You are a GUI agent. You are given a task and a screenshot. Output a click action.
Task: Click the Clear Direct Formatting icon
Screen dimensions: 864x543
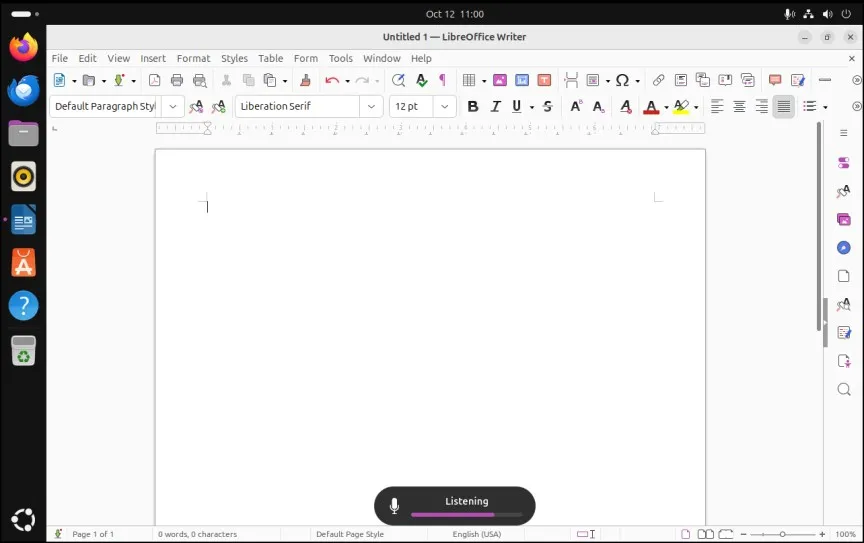coord(625,106)
